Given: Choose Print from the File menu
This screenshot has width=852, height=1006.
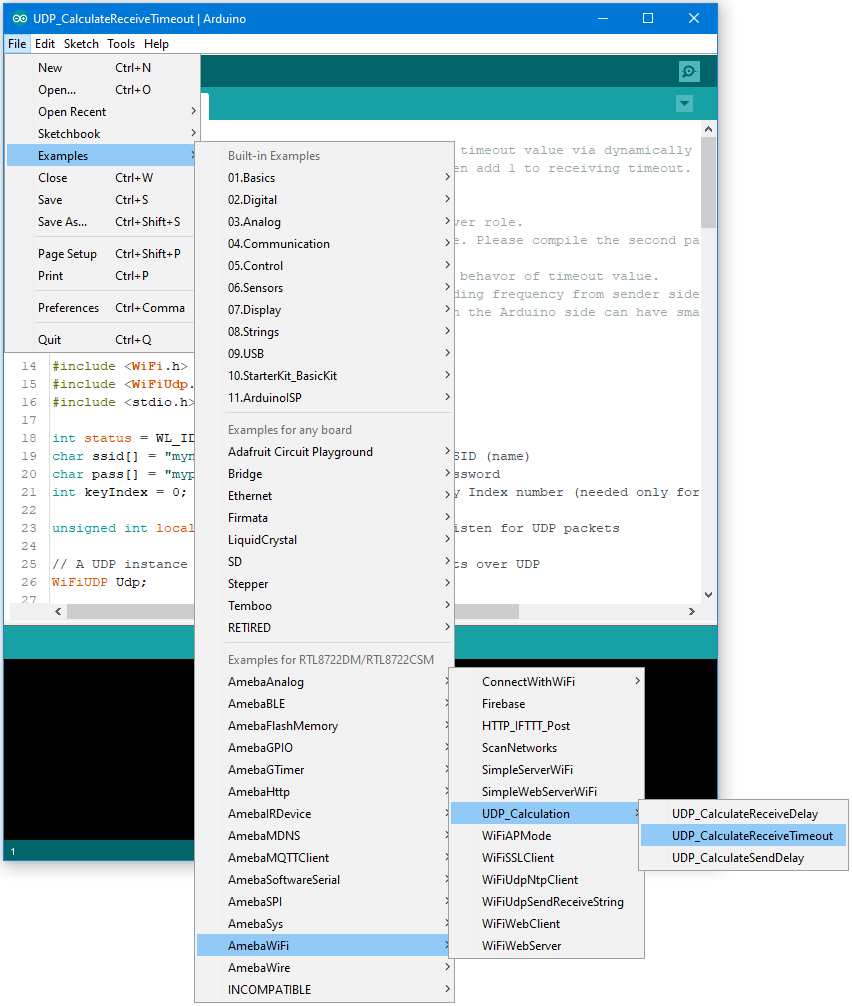Looking at the screenshot, I should tap(102, 276).
